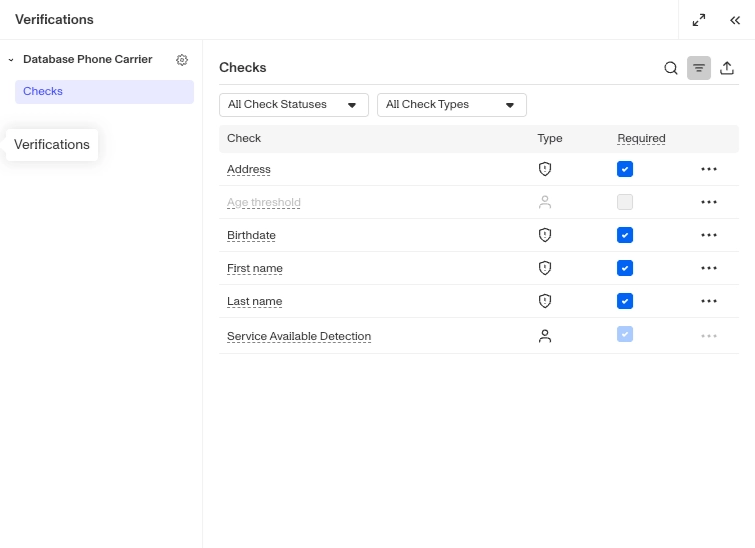The width and height of the screenshot is (755, 548).
Task: Enable Required for Age threshold
Action: pos(625,202)
